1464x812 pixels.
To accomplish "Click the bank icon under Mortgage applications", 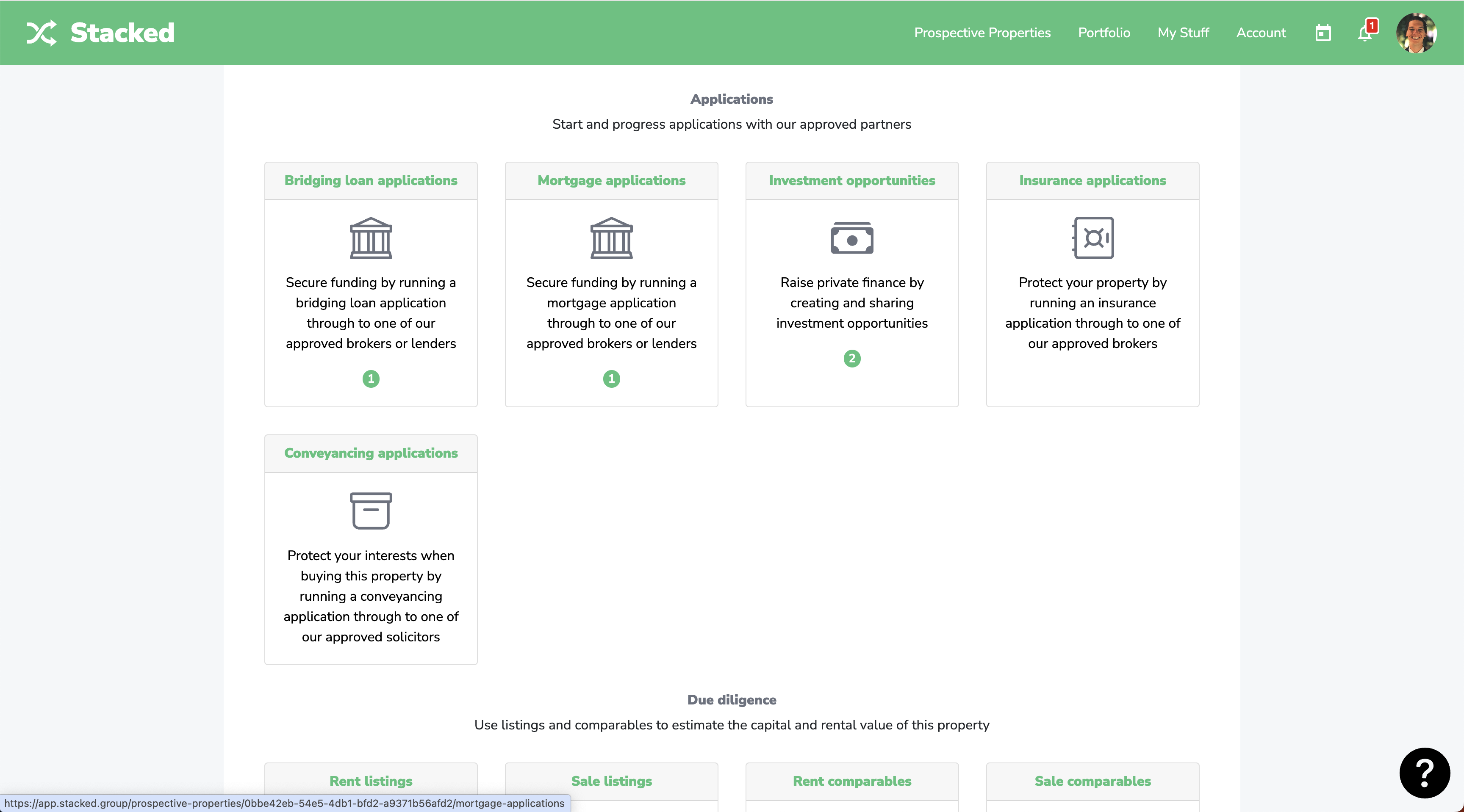I will pos(611,238).
